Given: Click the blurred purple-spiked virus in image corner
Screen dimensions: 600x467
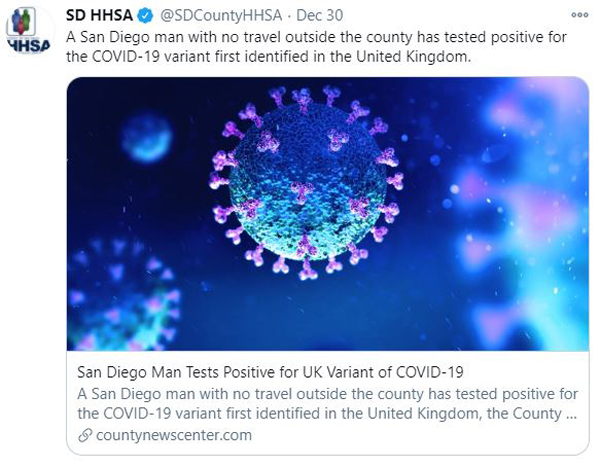Looking at the screenshot, I should (122, 295).
